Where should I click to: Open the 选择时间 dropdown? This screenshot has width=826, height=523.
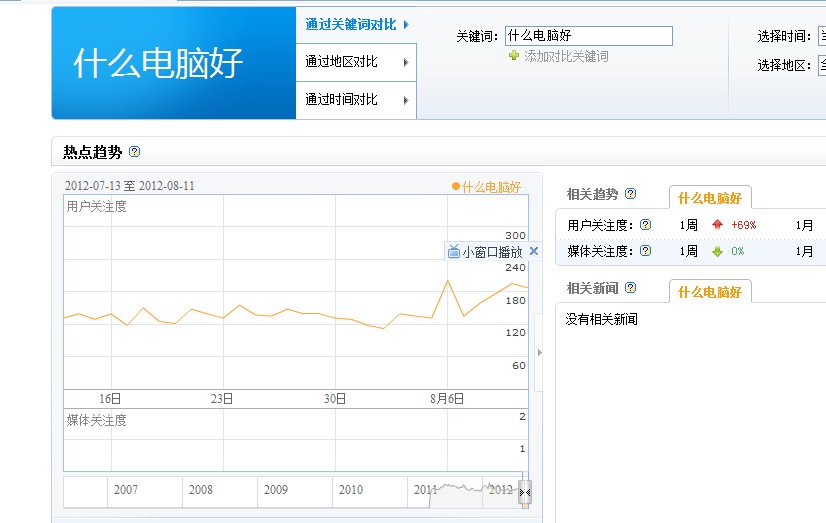click(x=821, y=37)
